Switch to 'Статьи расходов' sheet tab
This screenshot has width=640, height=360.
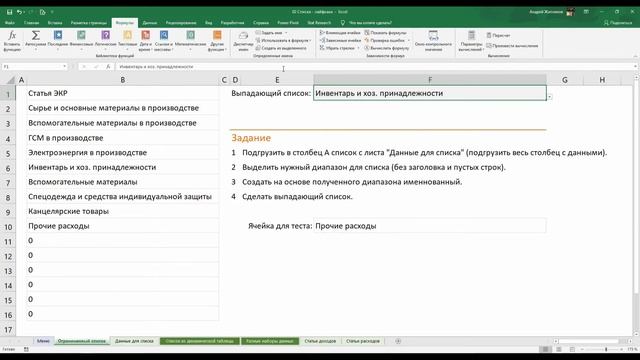362,341
